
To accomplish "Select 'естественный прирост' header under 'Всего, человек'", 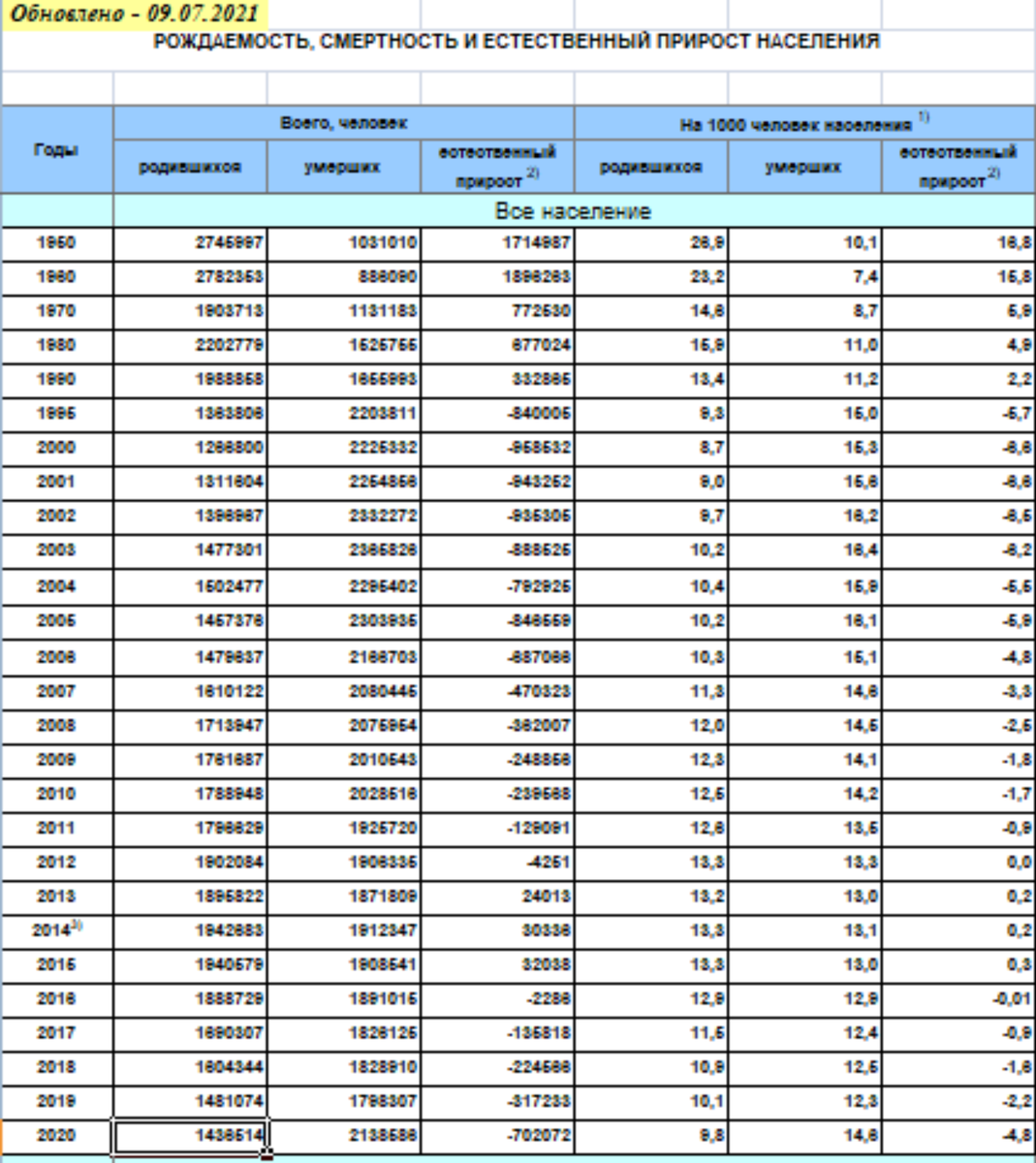I will click(497, 167).
